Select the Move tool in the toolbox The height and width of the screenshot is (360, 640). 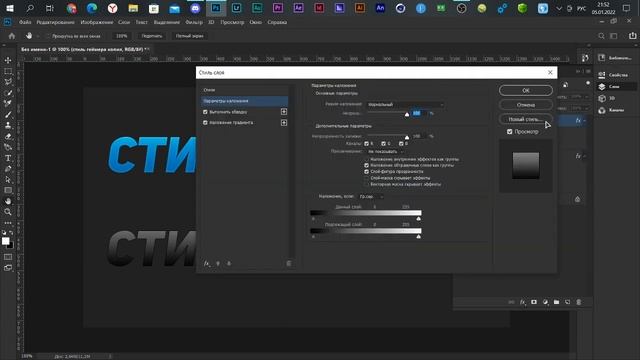click(8, 60)
